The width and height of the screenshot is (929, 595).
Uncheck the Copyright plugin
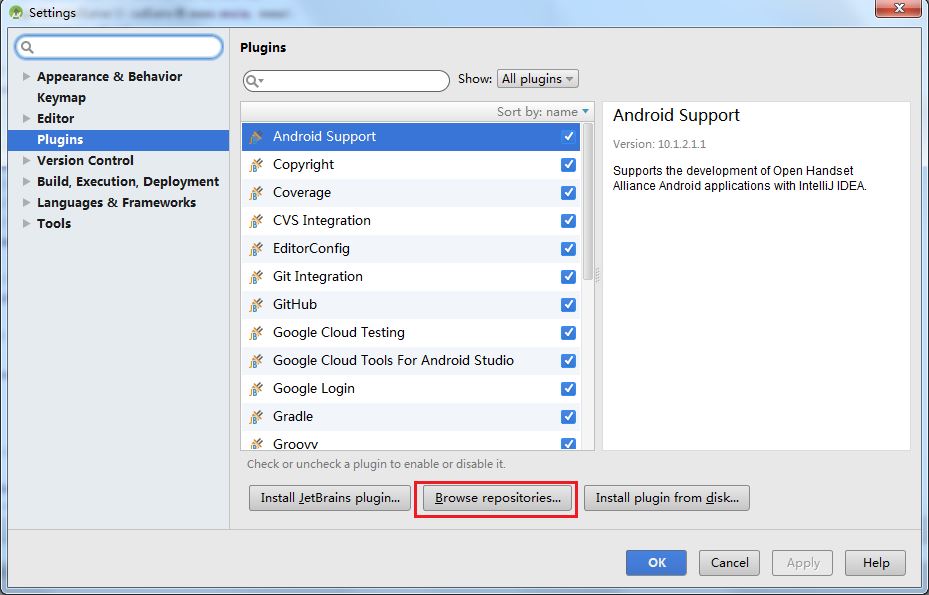(568, 165)
